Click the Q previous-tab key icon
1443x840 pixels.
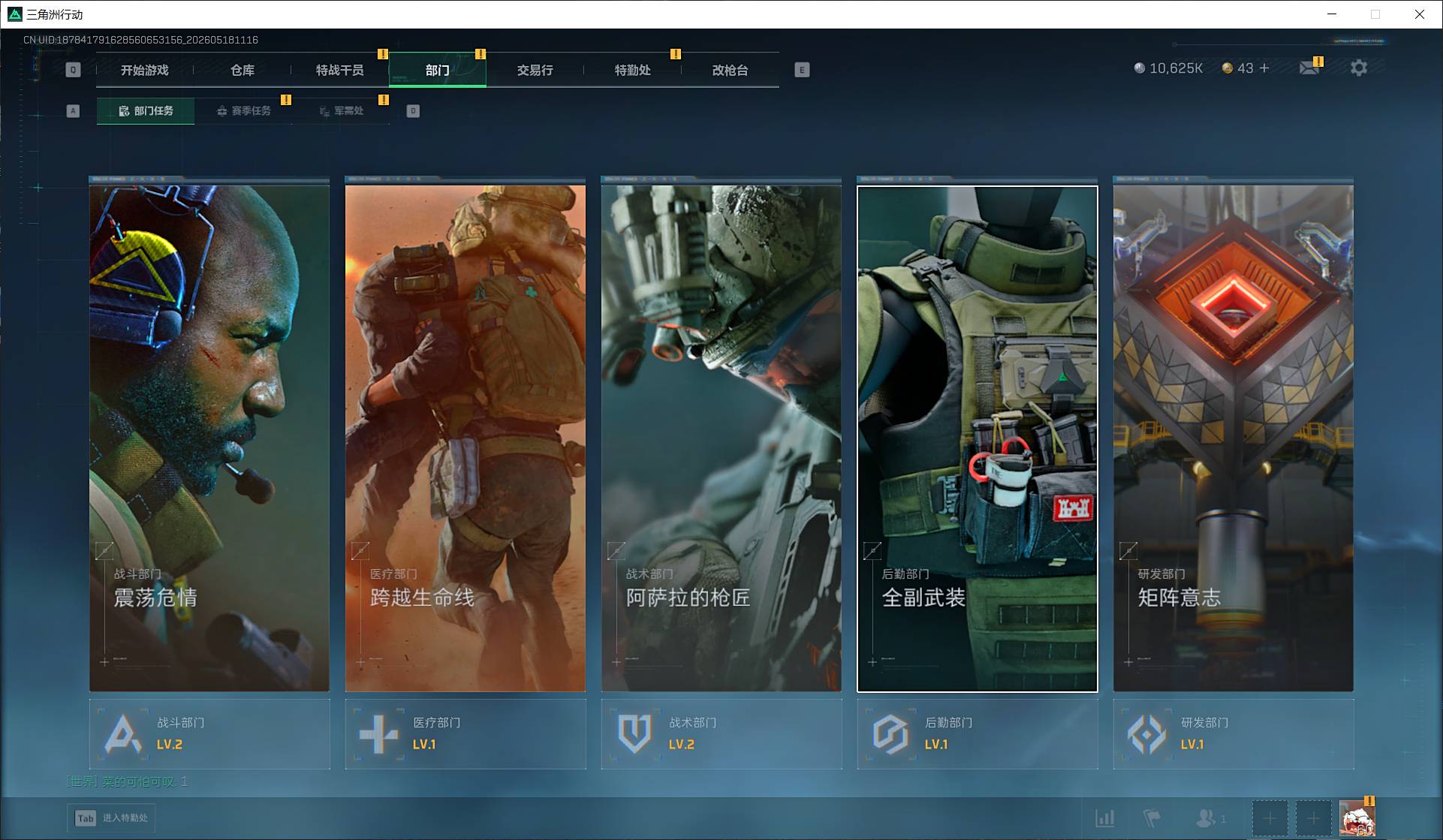(x=73, y=70)
